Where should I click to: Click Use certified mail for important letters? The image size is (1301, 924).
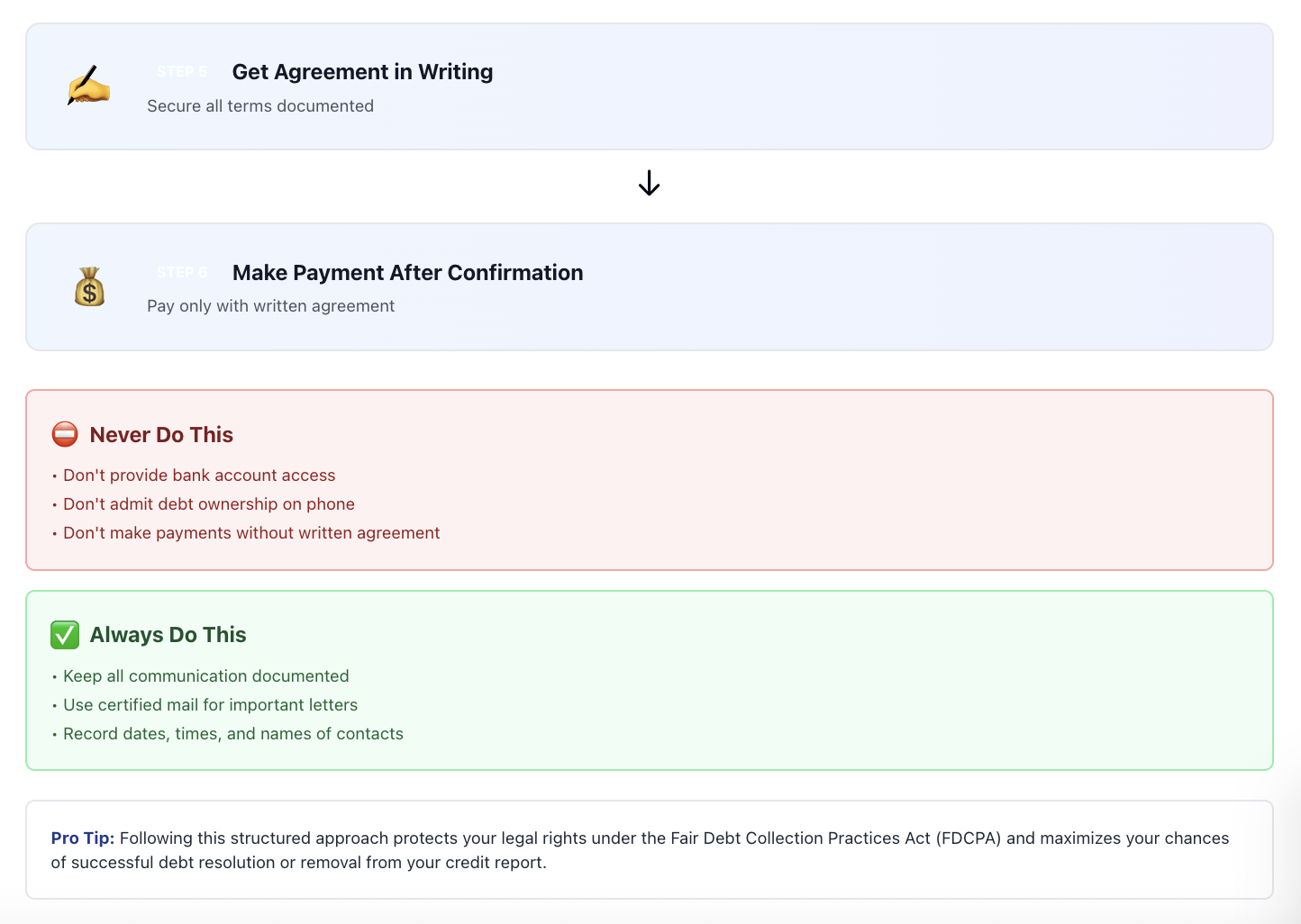click(210, 705)
